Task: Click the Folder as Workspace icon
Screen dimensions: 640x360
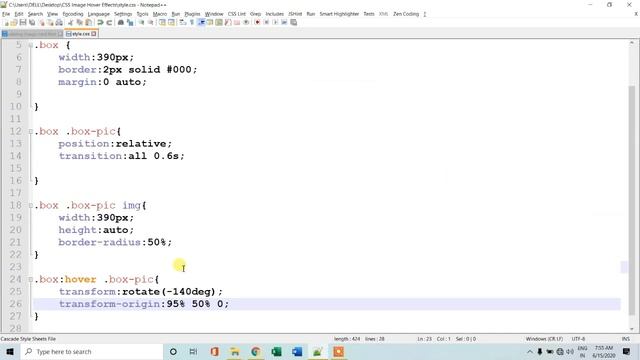Action: [x=237, y=22]
